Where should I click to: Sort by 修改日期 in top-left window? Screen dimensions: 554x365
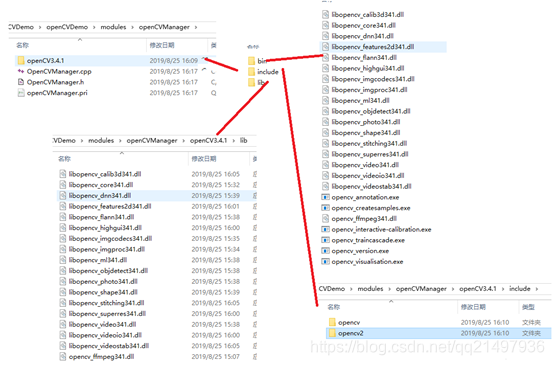[162, 45]
